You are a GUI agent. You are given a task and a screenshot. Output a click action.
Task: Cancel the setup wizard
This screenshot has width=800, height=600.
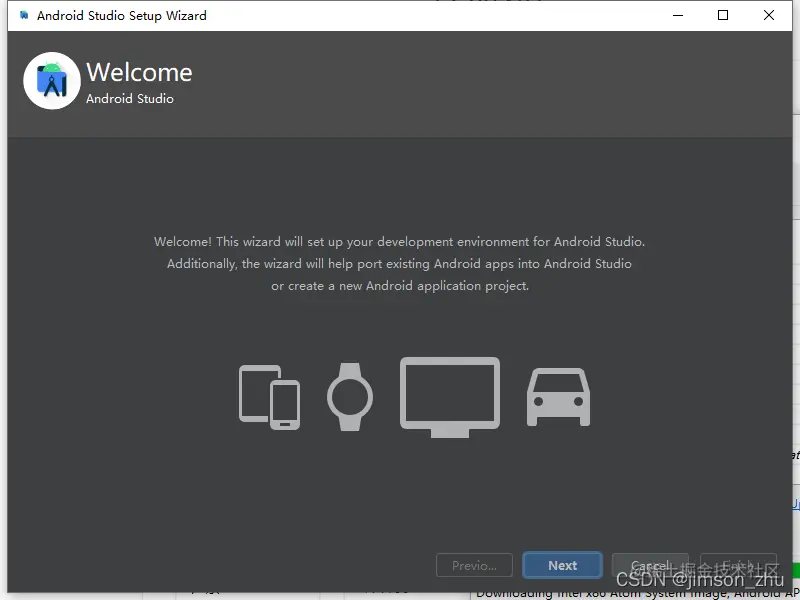[650, 565]
